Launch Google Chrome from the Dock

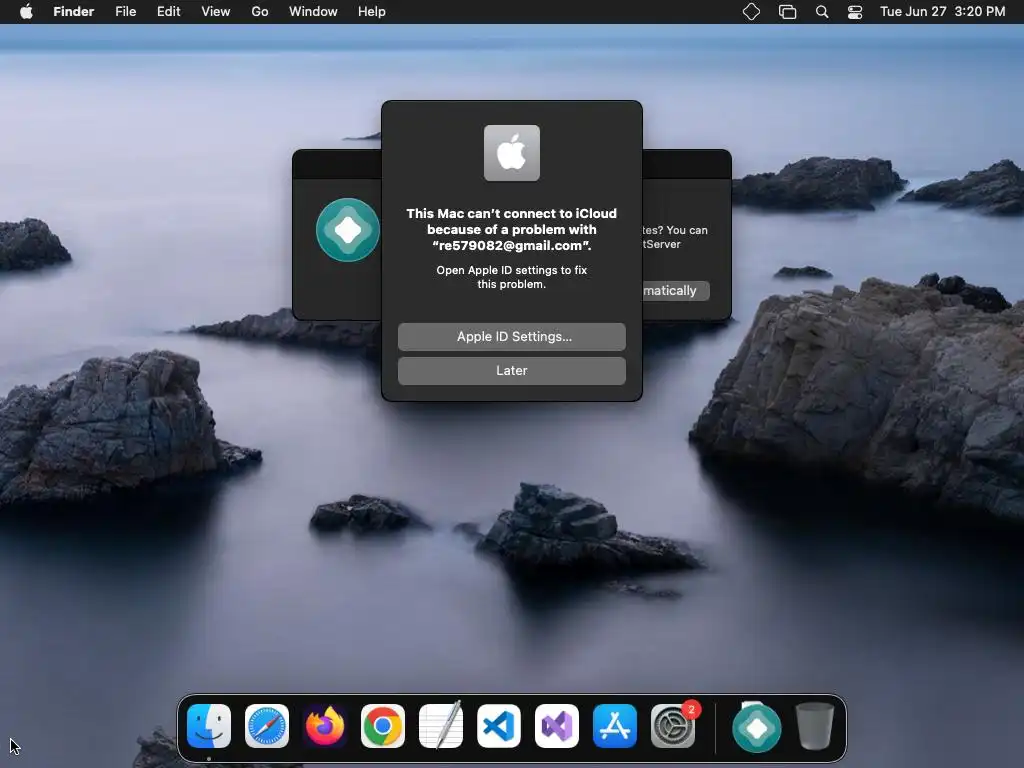(383, 726)
